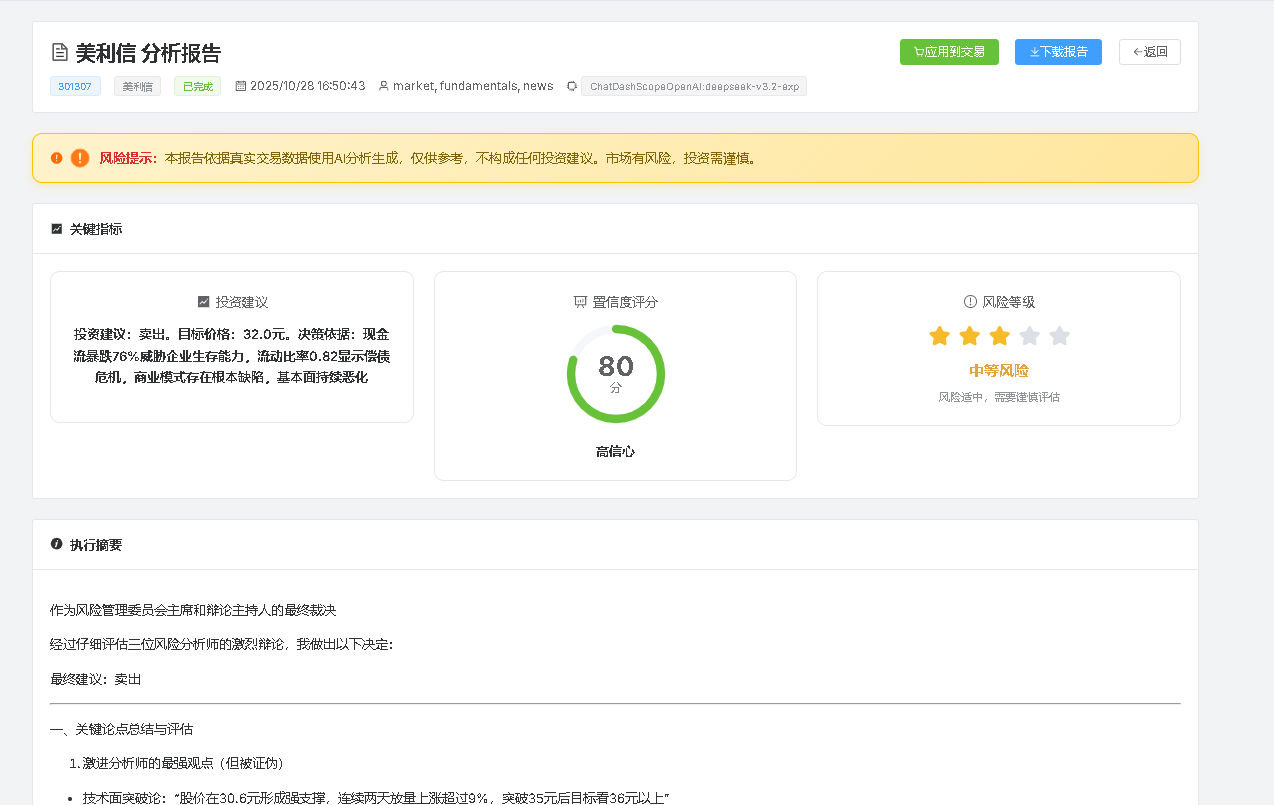The image size is (1274, 805).
Task: Click the exclamation icon next to 风险等级
Action: [970, 302]
